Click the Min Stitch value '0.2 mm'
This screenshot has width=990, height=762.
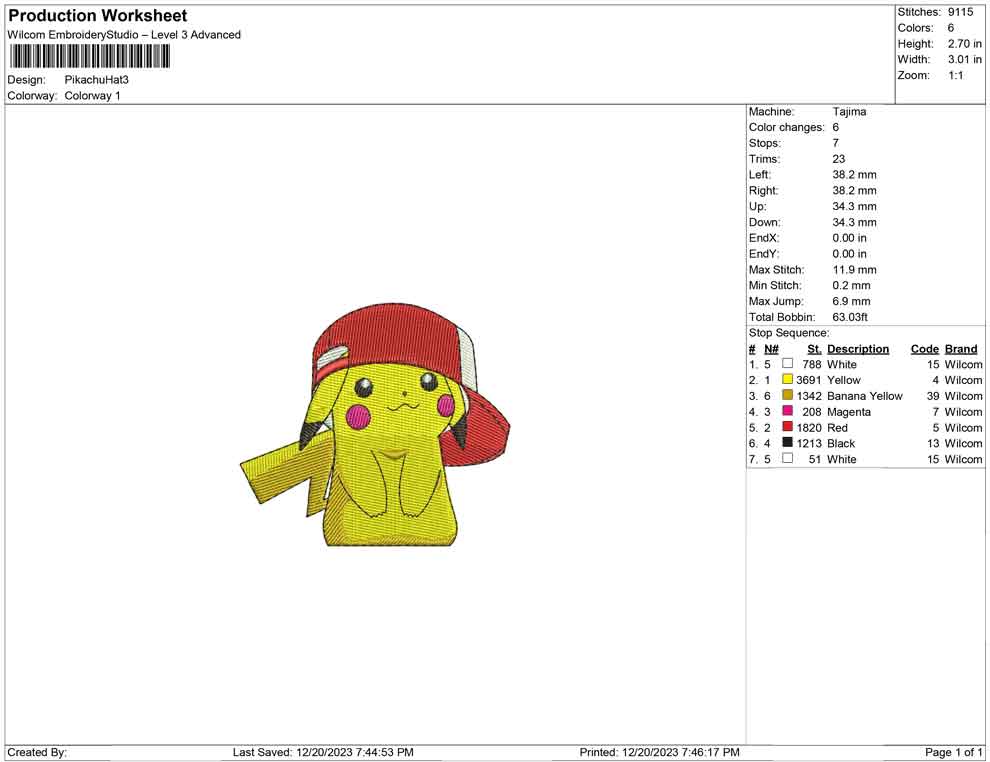(x=851, y=285)
